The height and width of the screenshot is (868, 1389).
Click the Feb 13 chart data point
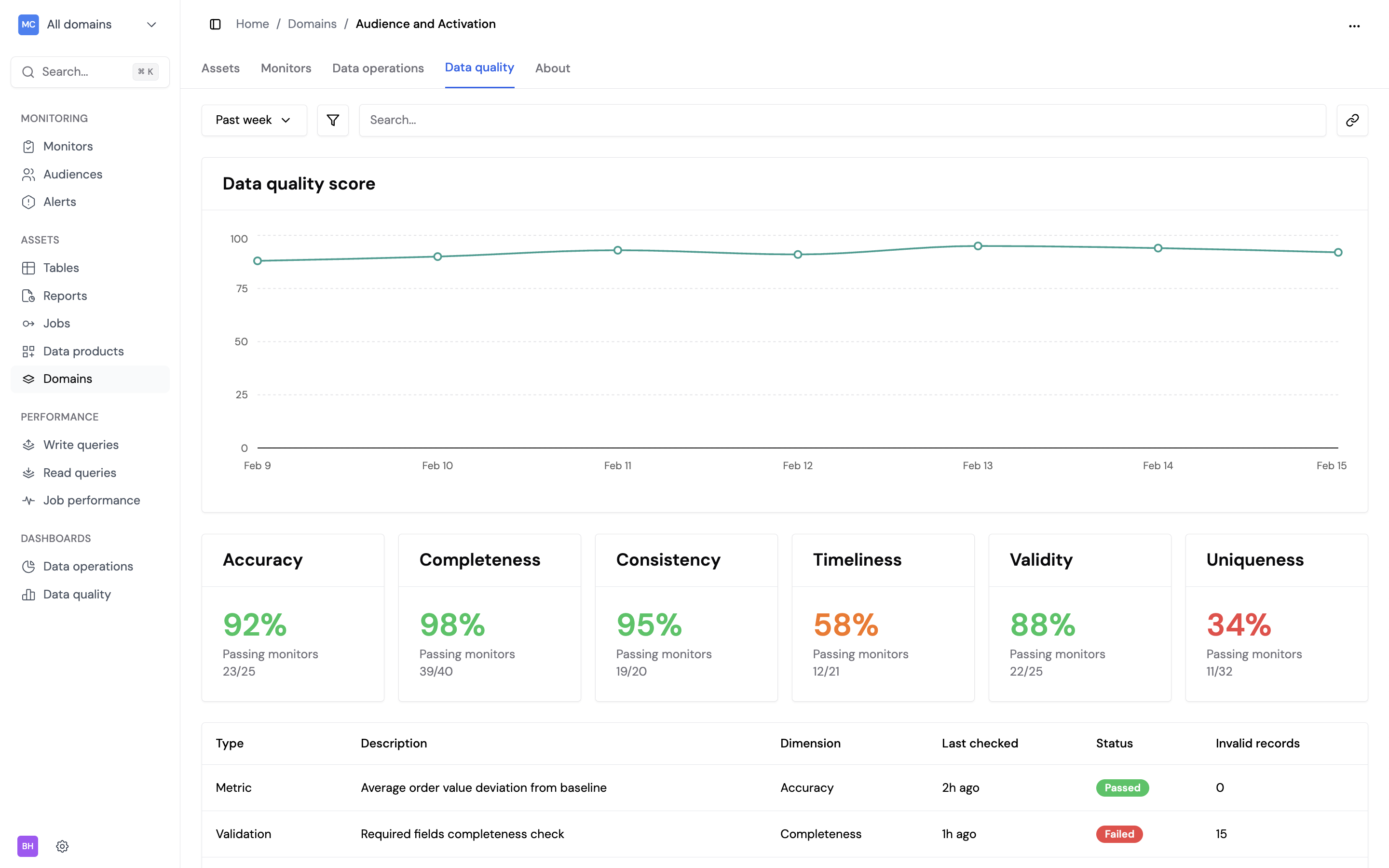pyautogui.click(x=978, y=246)
